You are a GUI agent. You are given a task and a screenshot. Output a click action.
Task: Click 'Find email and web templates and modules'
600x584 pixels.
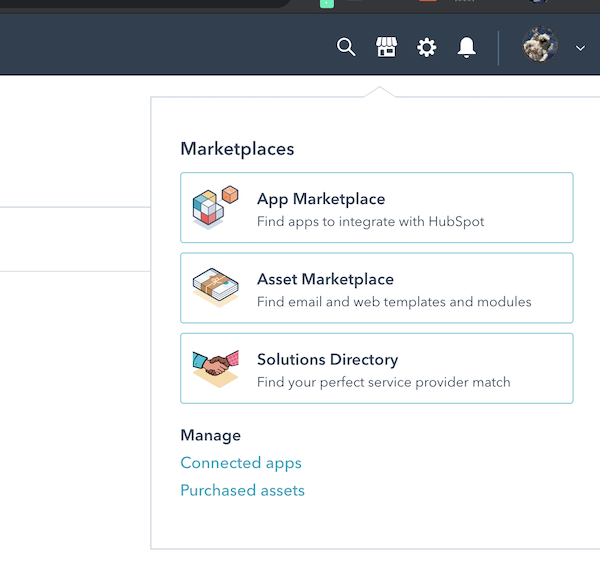point(394,302)
